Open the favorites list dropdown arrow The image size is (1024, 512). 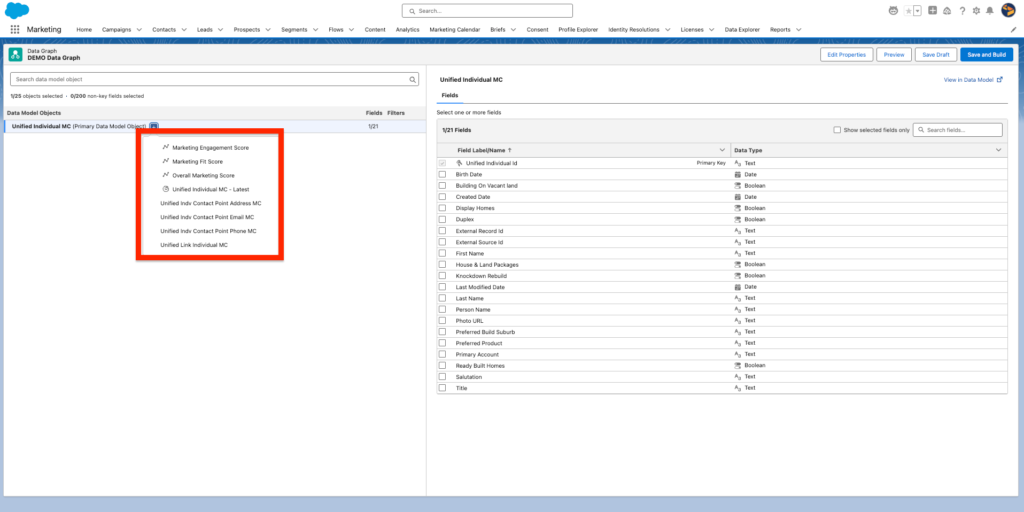click(x=917, y=10)
